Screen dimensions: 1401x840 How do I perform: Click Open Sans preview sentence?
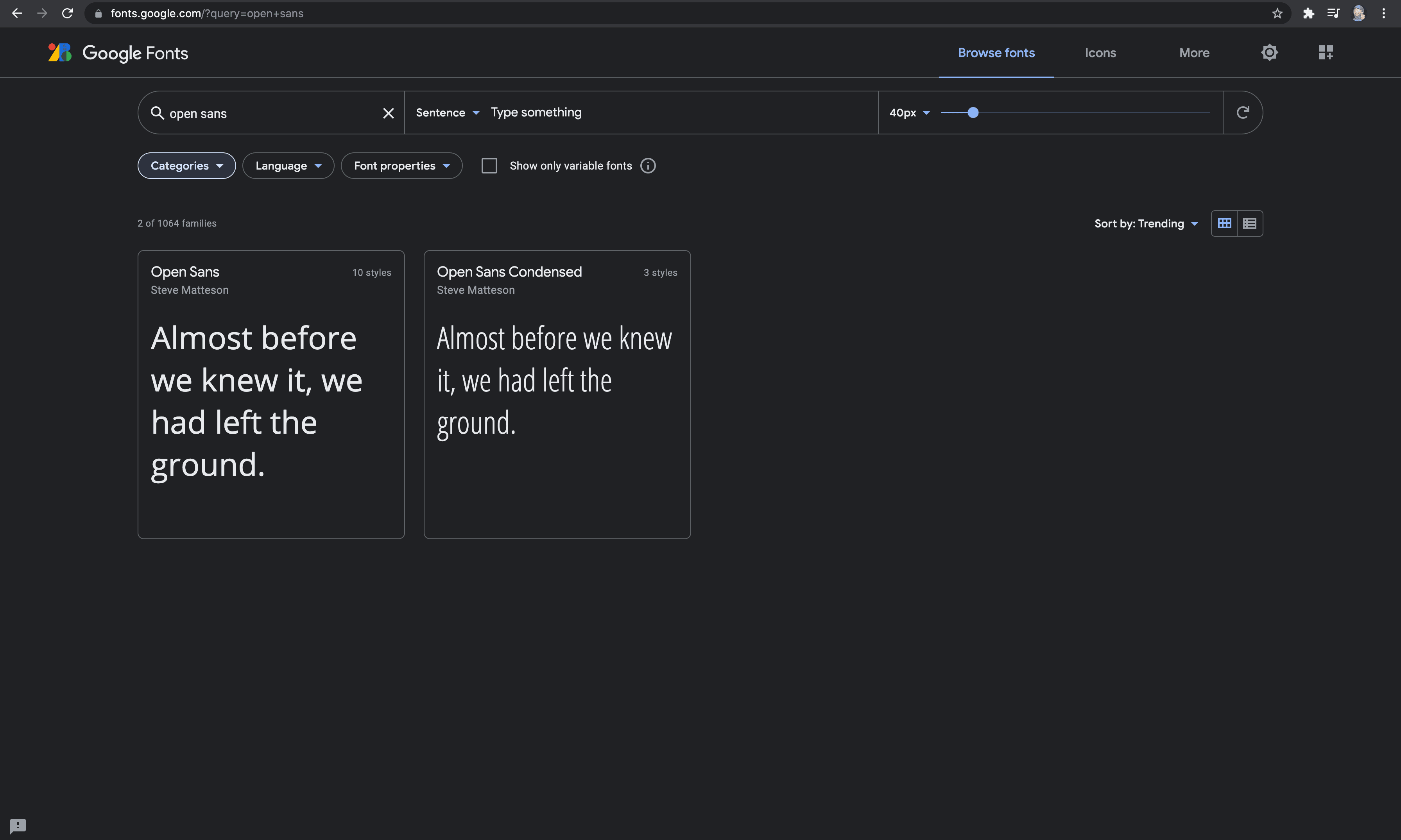[256, 401]
